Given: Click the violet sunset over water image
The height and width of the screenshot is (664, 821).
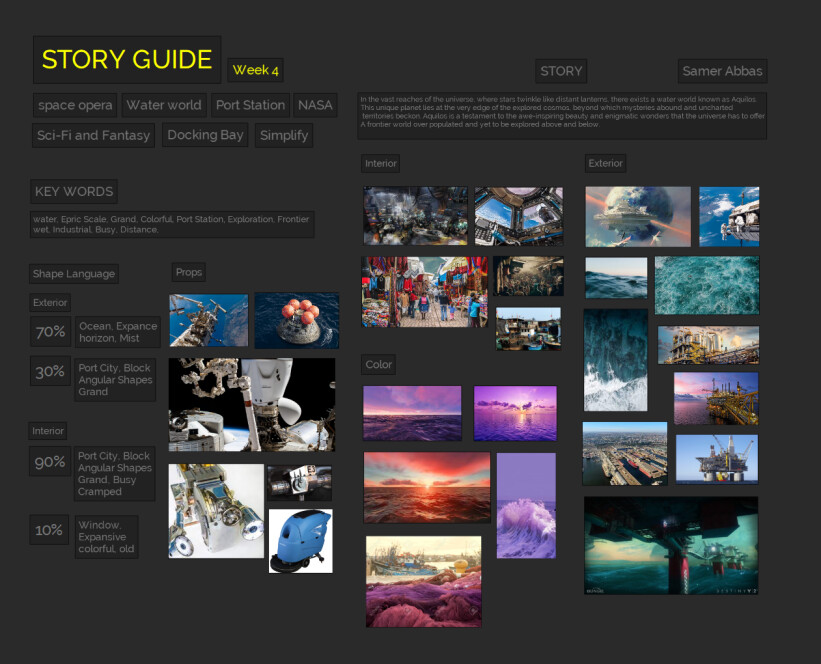Looking at the screenshot, I should coord(515,414).
